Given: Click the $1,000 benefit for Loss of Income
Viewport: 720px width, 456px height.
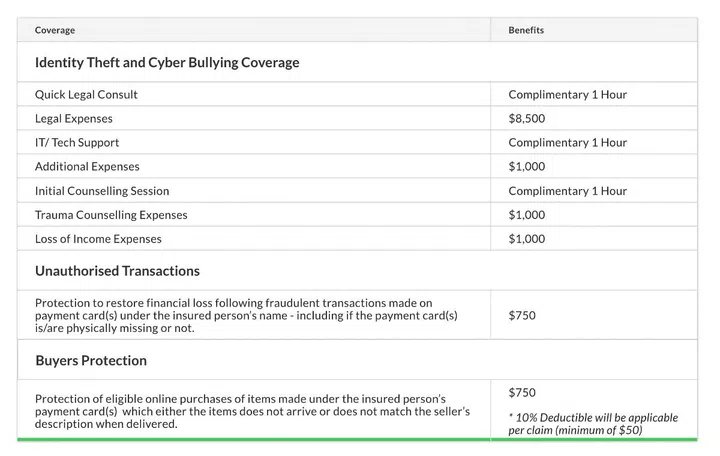Looking at the screenshot, I should pyautogui.click(x=526, y=239).
